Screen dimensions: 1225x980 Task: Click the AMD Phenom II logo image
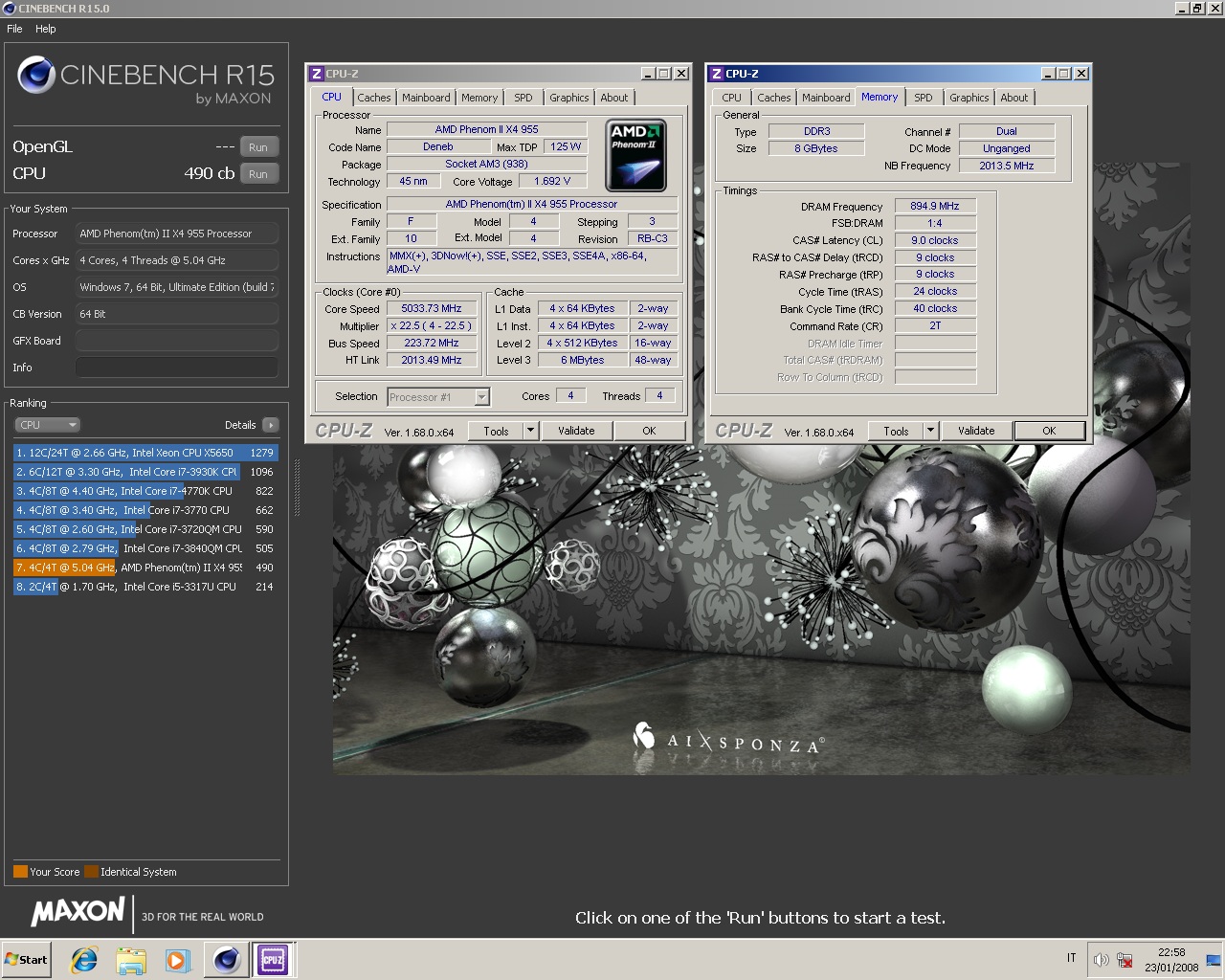pos(635,154)
